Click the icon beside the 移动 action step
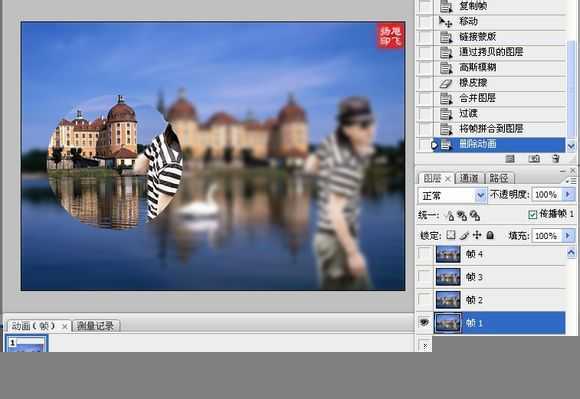Image resolution: width=580 pixels, height=399 pixels. point(445,21)
